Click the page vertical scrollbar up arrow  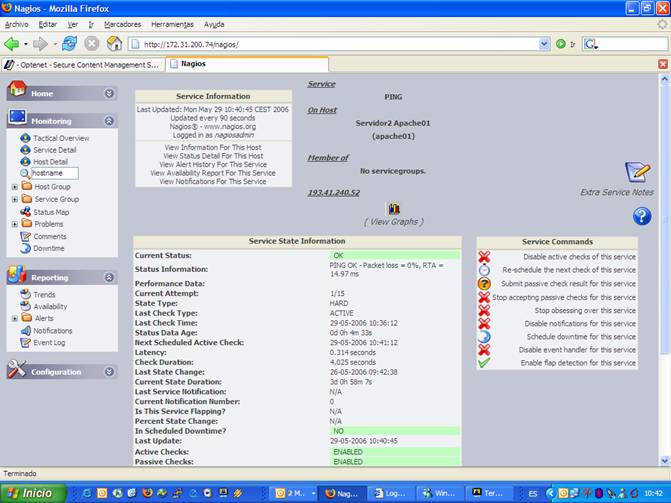click(x=665, y=79)
